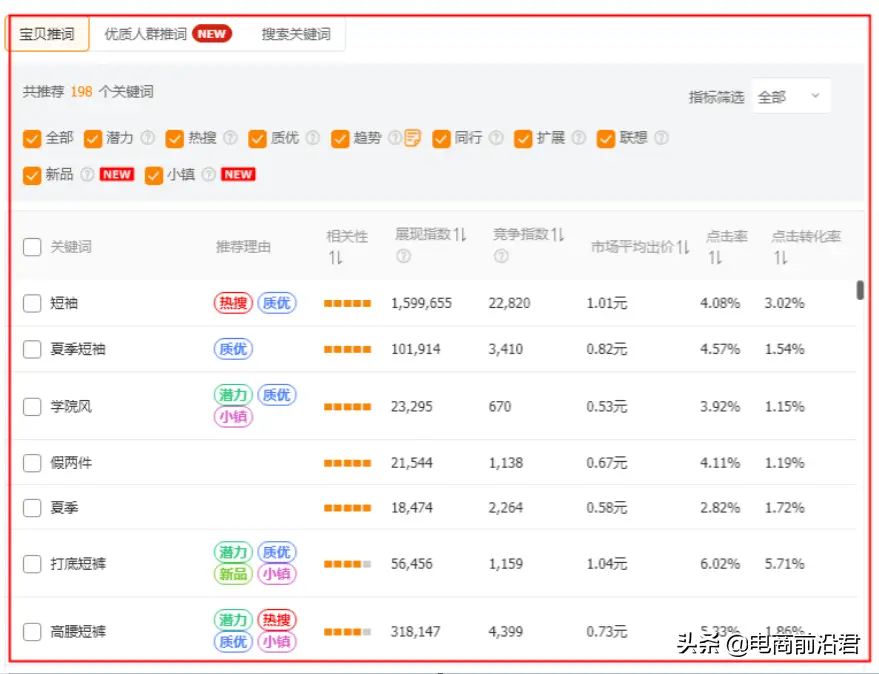Click the sort icon on 展现指数 column
Screen dimensions: 879x674
click(460, 236)
